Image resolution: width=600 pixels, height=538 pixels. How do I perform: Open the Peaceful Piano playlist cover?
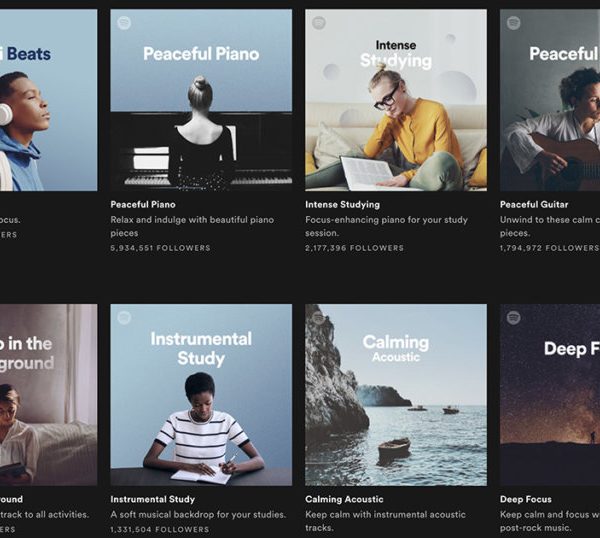[x=201, y=100]
